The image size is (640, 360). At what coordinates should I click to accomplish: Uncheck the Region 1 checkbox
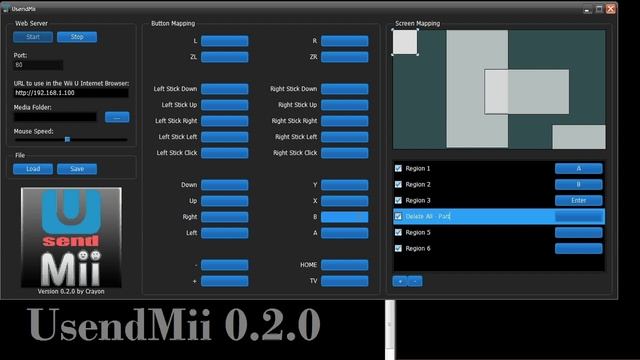[398, 168]
